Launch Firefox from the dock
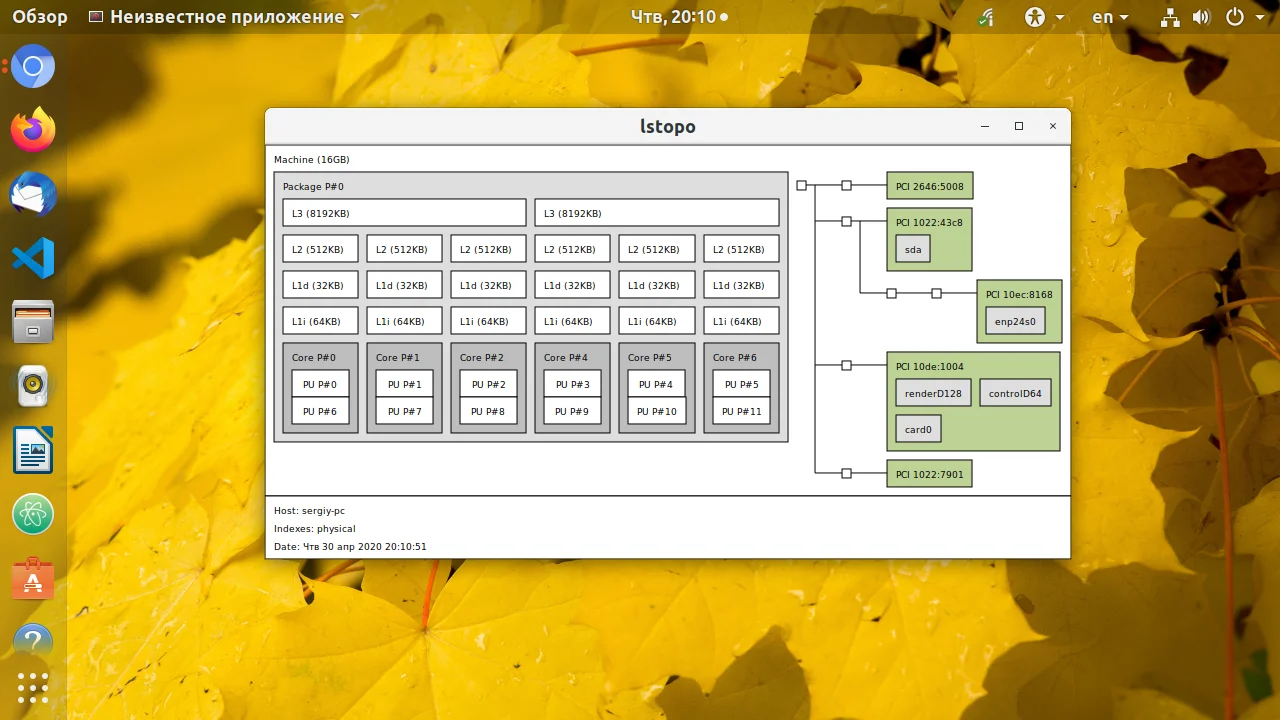The height and width of the screenshot is (720, 1280). pos(33,130)
